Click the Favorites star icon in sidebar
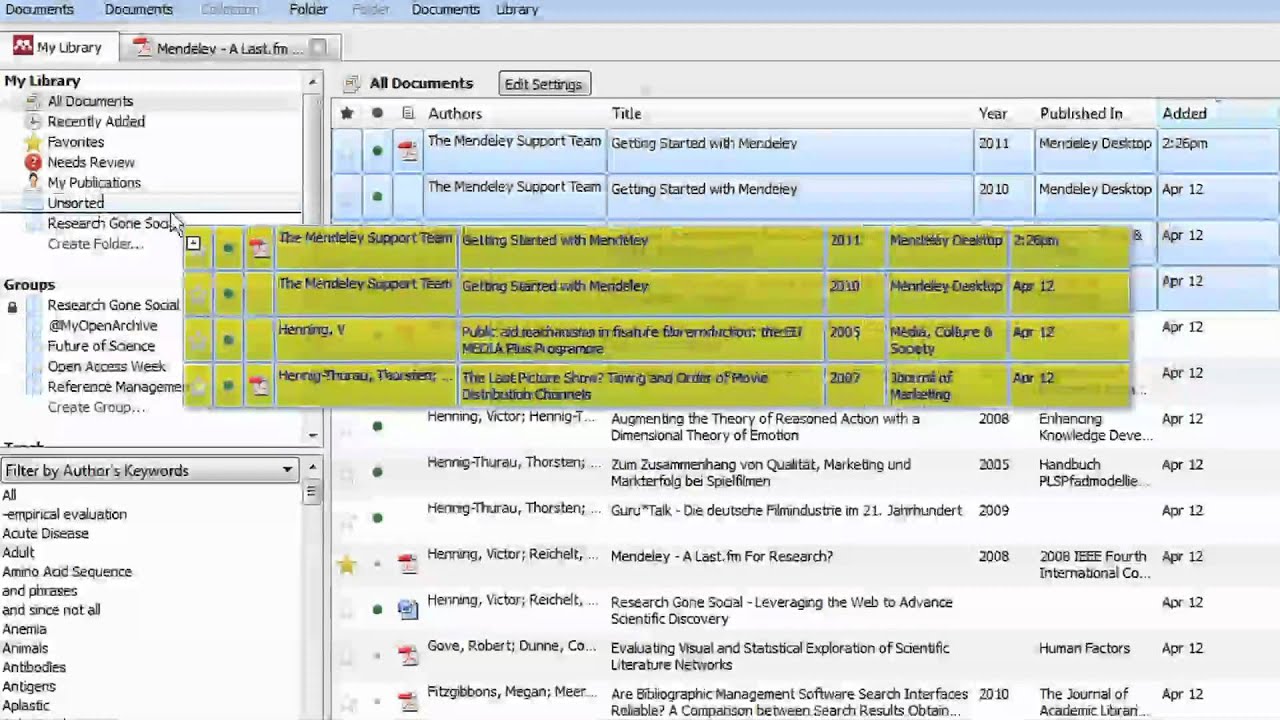The image size is (1280, 720). coord(33,142)
